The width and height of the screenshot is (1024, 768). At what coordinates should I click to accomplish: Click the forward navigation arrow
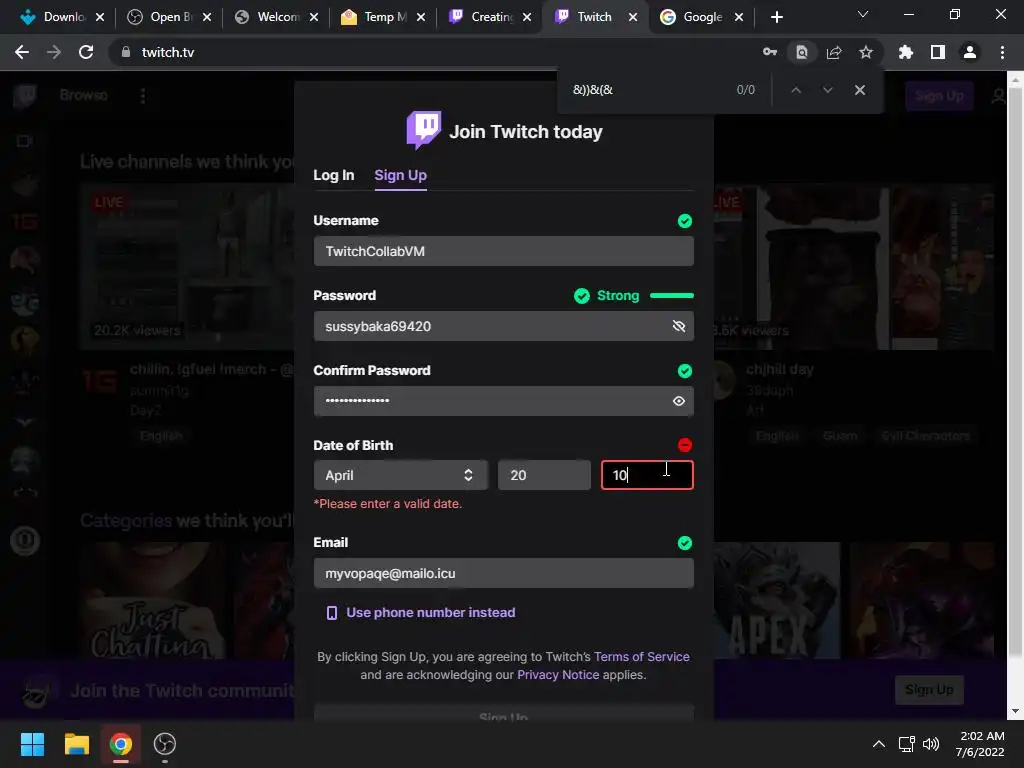coord(54,52)
